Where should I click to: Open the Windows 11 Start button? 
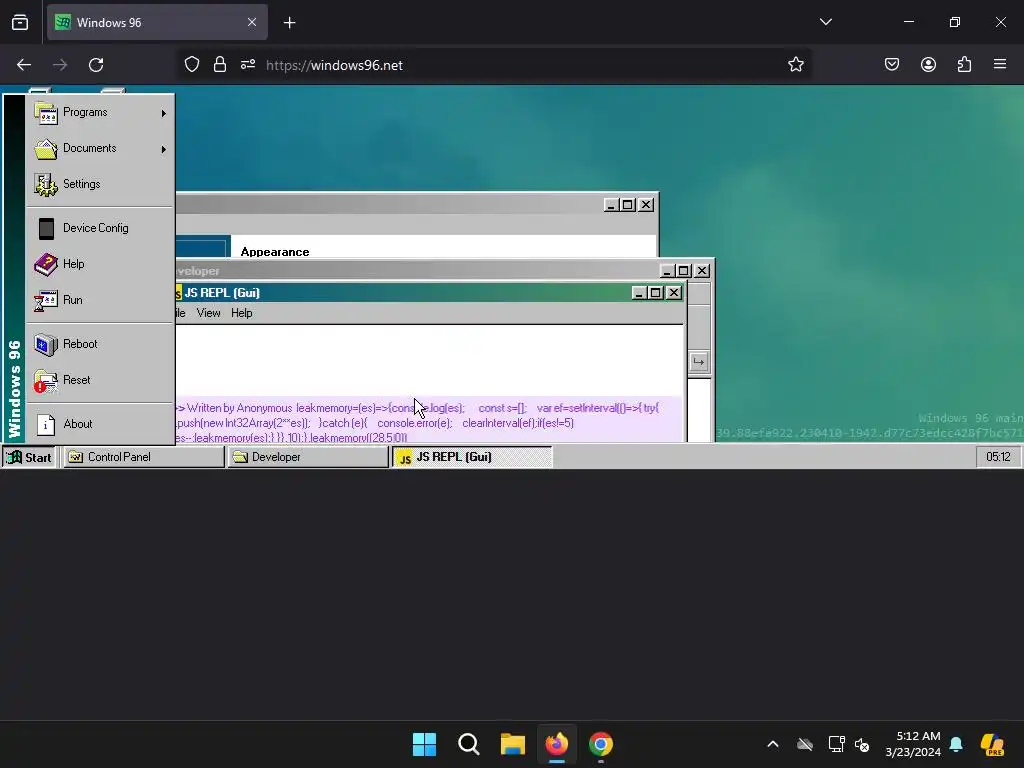tap(424, 744)
